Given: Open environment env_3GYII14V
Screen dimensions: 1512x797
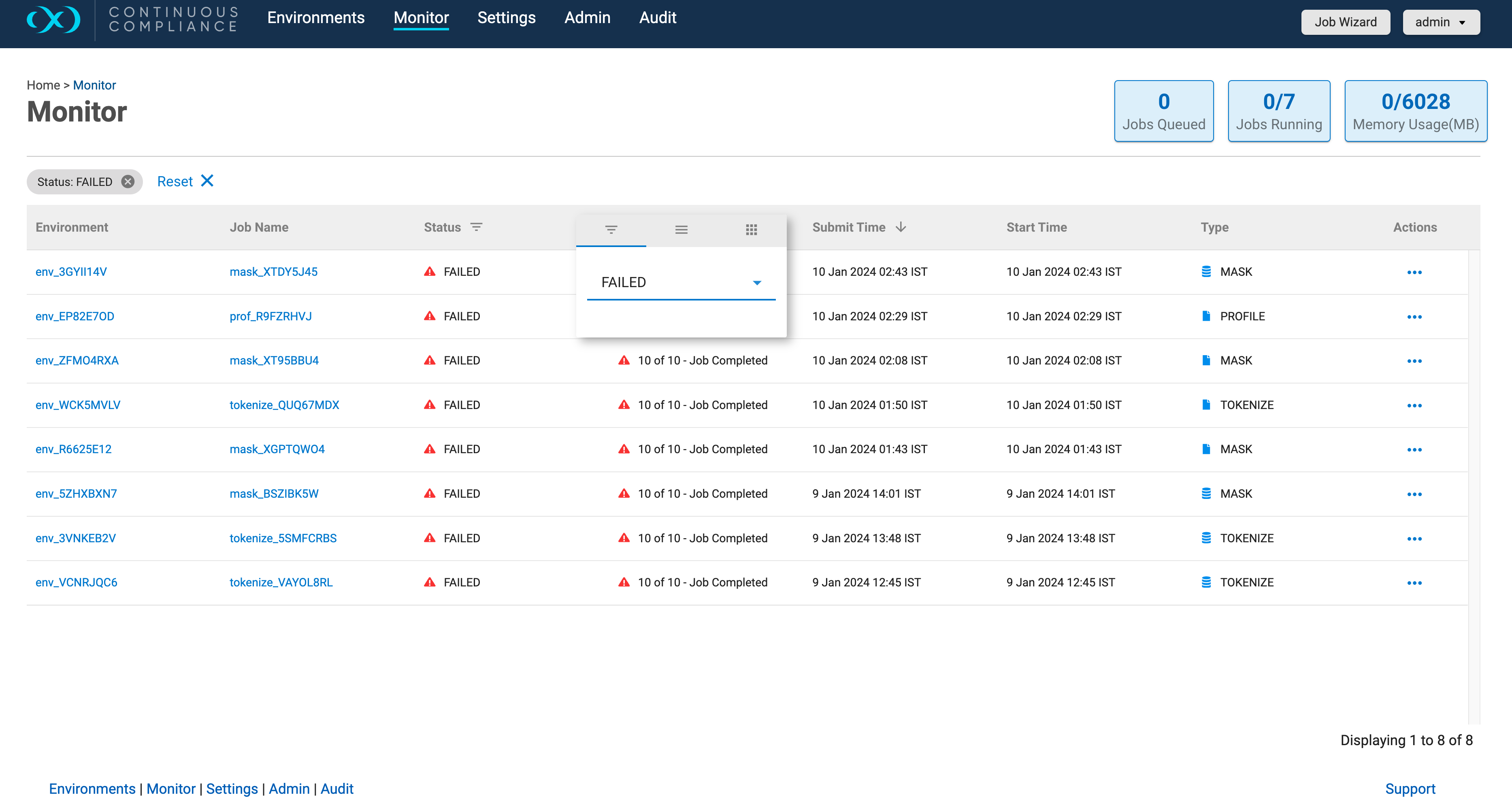Looking at the screenshot, I should pyautogui.click(x=71, y=272).
